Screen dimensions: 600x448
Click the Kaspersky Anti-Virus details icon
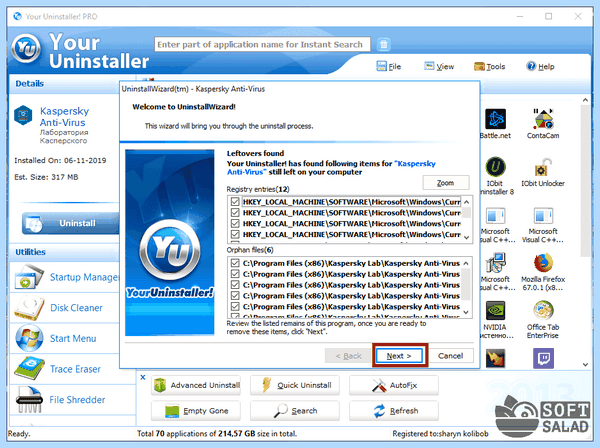point(23,115)
